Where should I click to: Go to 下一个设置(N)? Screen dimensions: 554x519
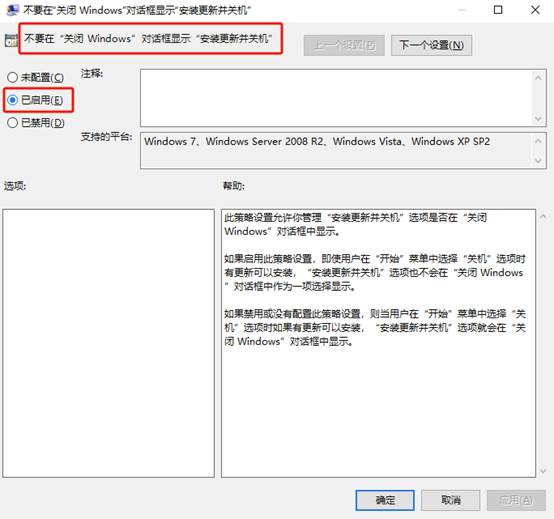(x=431, y=45)
